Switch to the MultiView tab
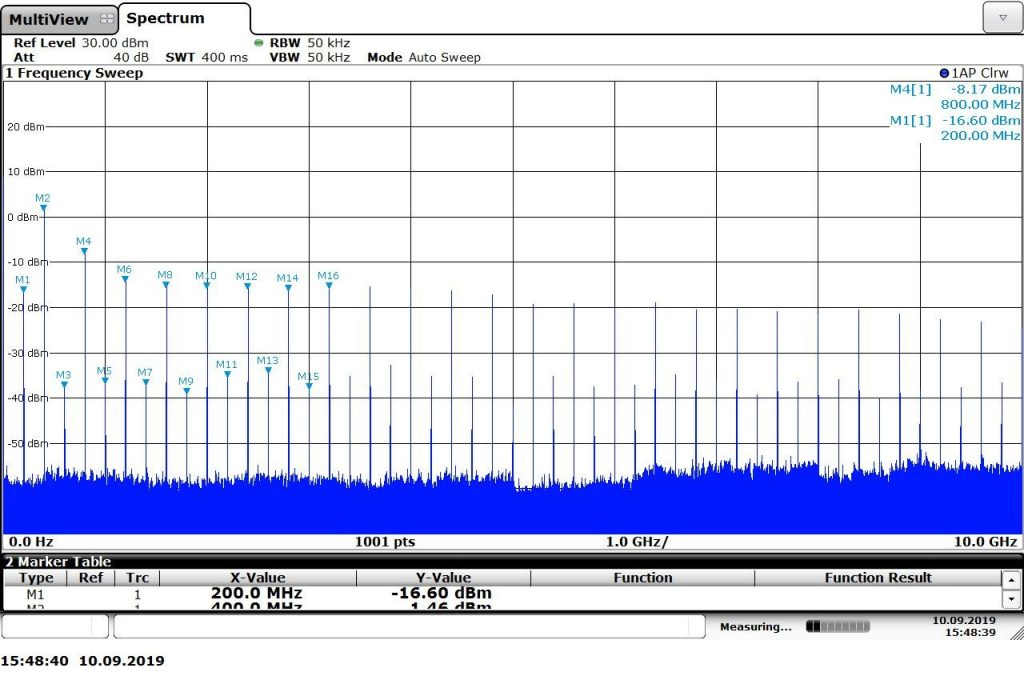Viewport: 1024px width, 680px height. [x=59, y=20]
